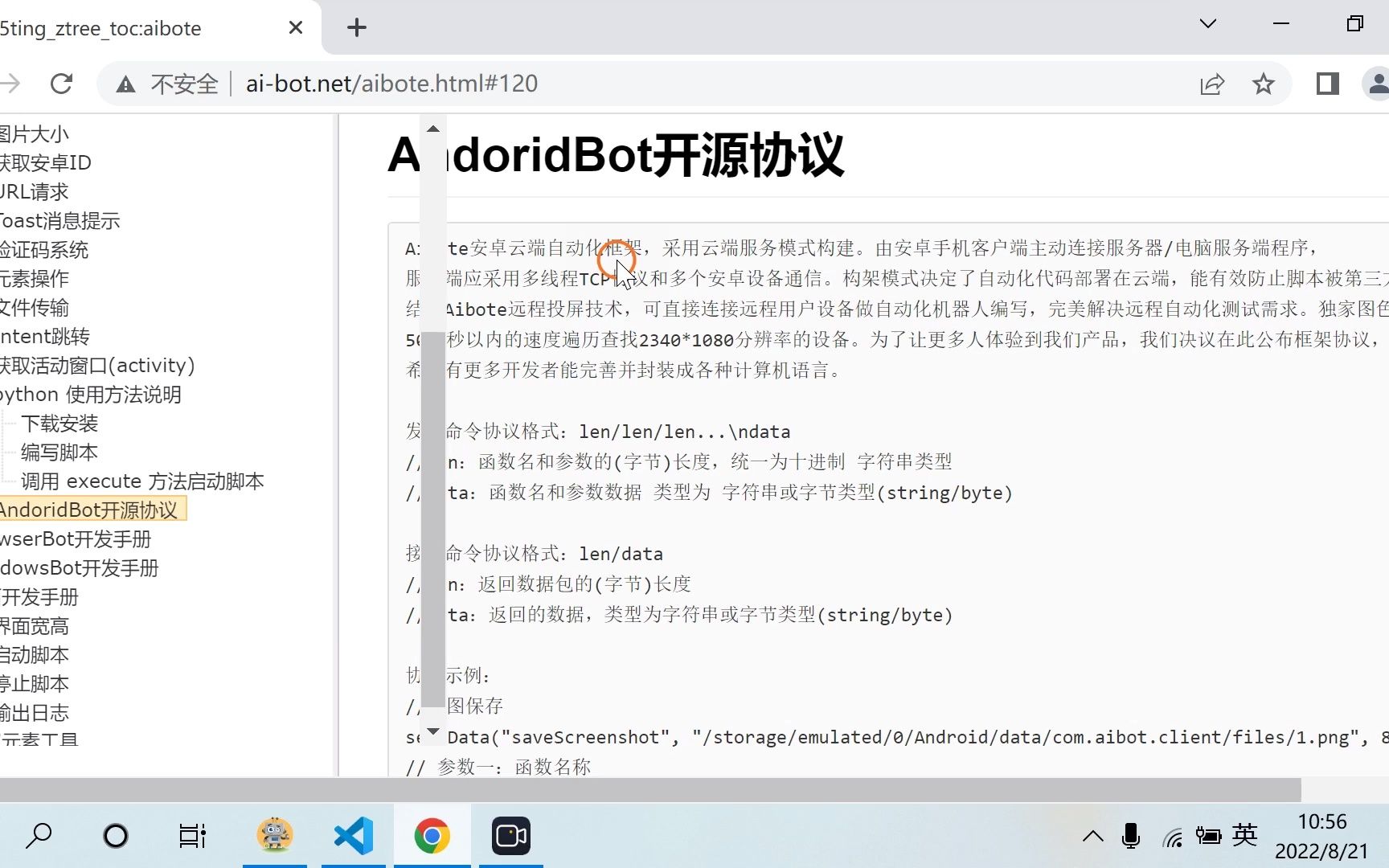Image resolution: width=1389 pixels, height=868 pixels.
Task: Reload the page with the refresh icon
Action: point(62,84)
